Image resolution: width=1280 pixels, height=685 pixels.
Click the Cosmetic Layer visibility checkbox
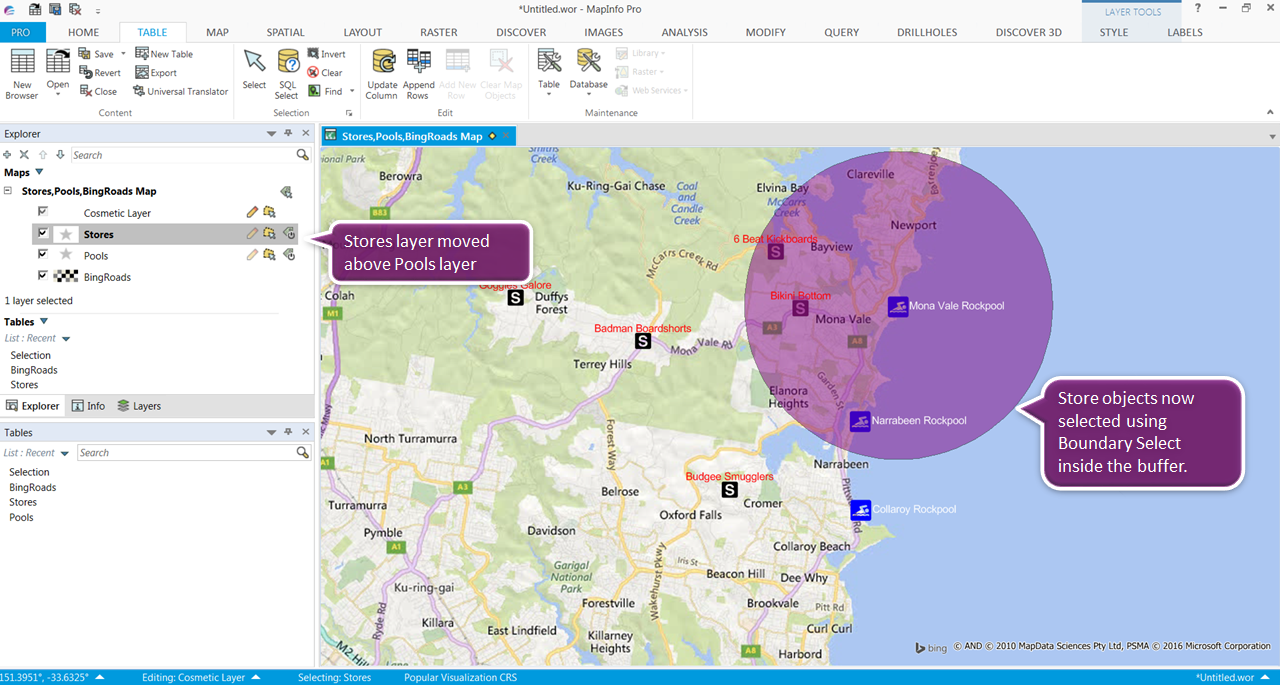click(42, 212)
